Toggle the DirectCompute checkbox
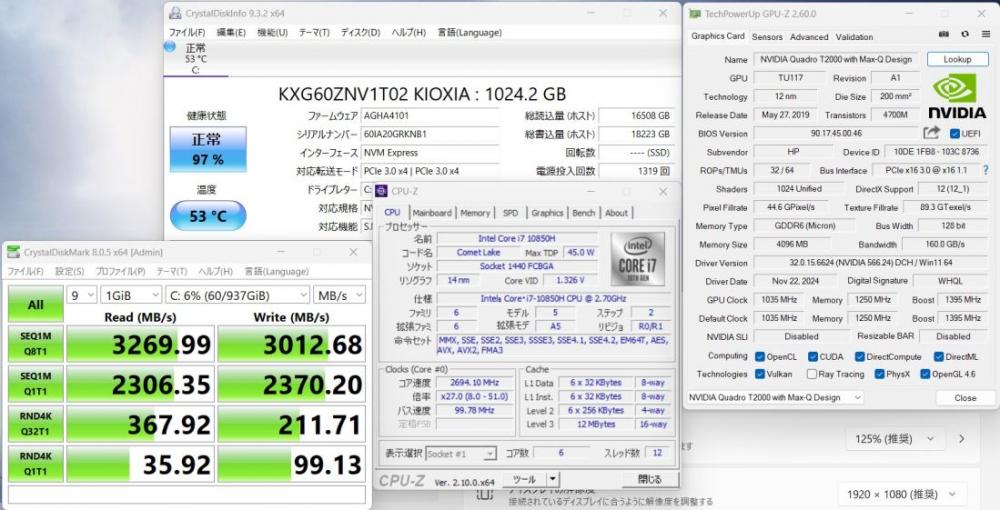 pos(860,356)
